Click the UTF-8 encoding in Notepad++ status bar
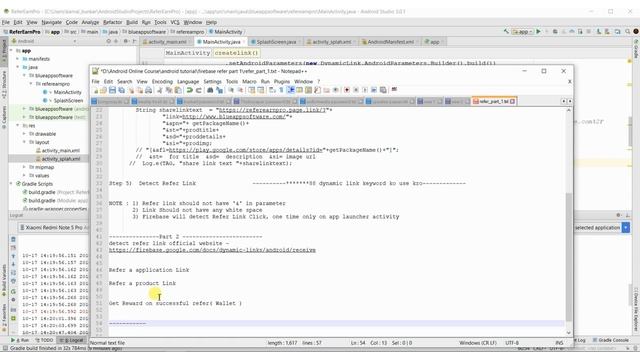 pos(512,343)
